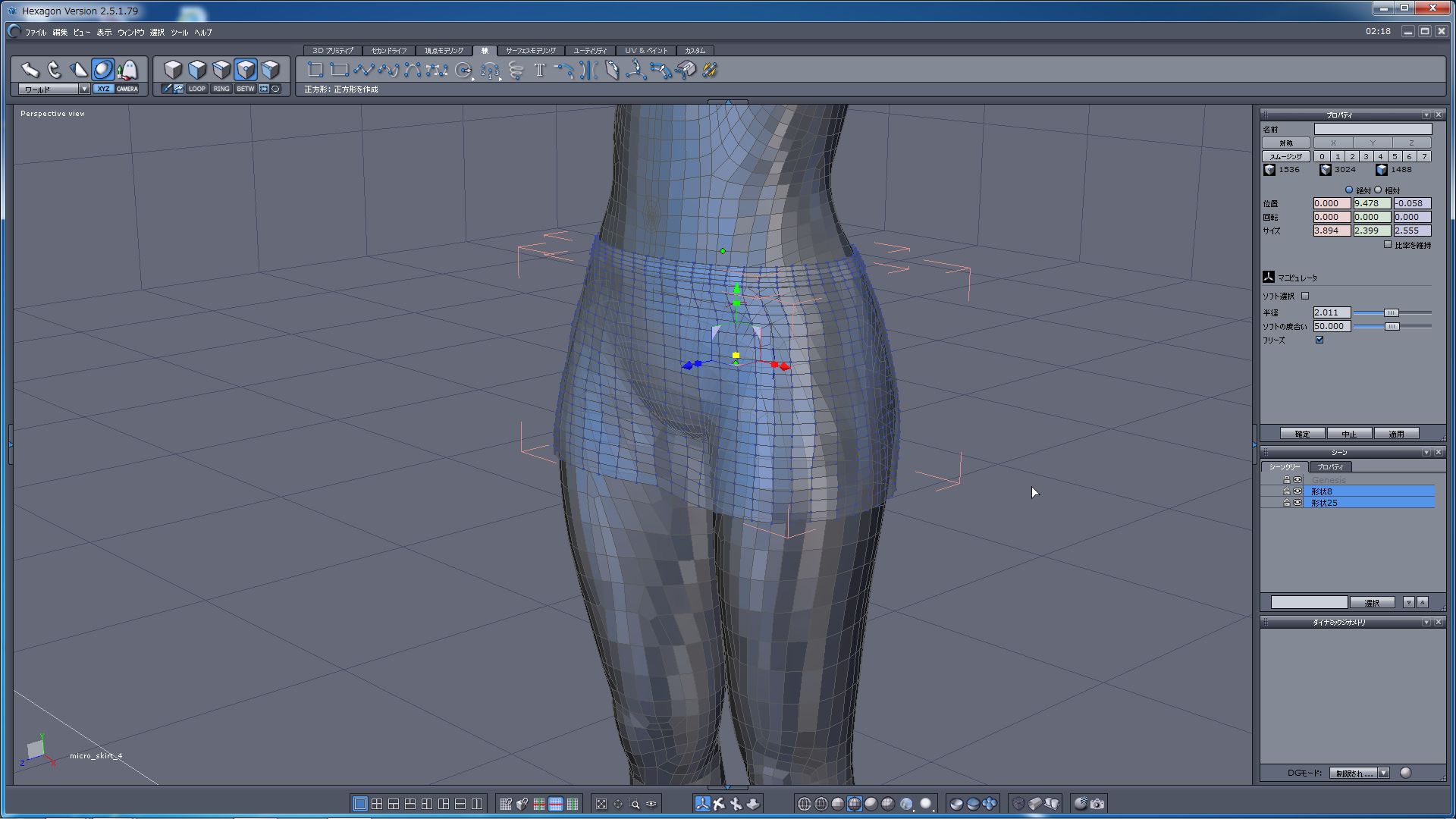The width and height of the screenshot is (1456, 819).
Task: Select the 相対 radio button
Action: (1379, 190)
